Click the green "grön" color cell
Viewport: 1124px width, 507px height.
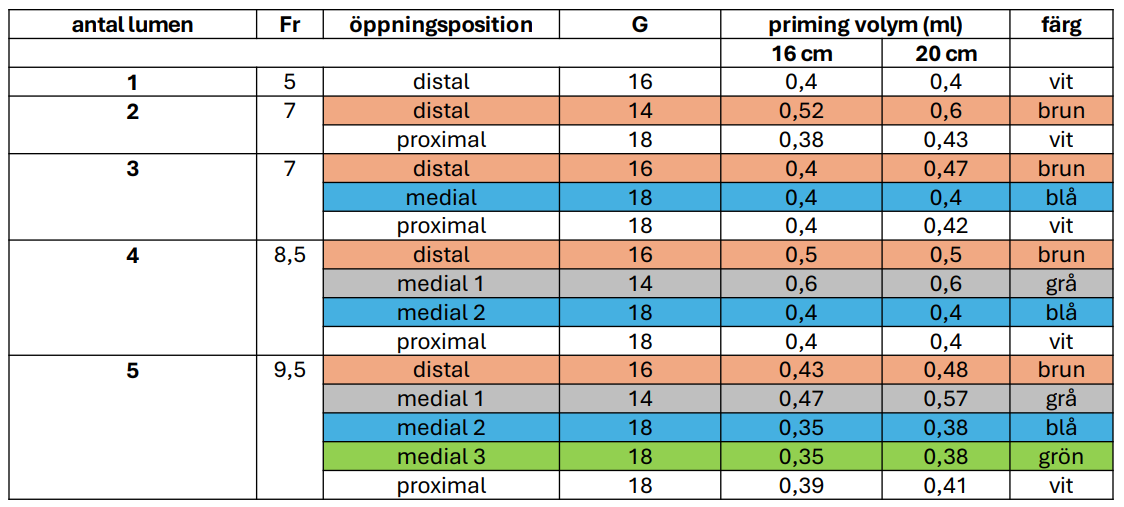click(x=1061, y=457)
